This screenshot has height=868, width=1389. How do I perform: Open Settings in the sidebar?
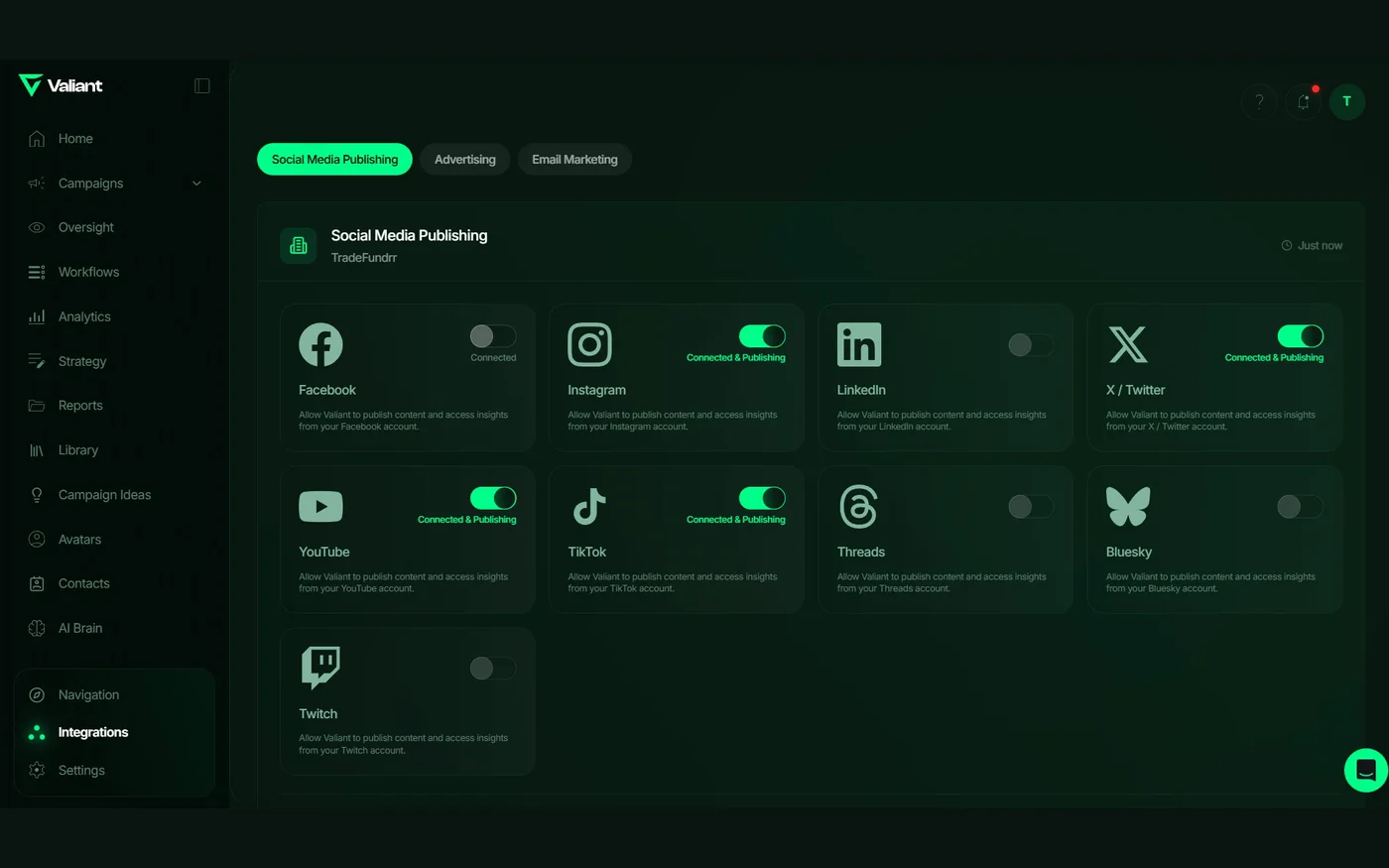[81, 770]
